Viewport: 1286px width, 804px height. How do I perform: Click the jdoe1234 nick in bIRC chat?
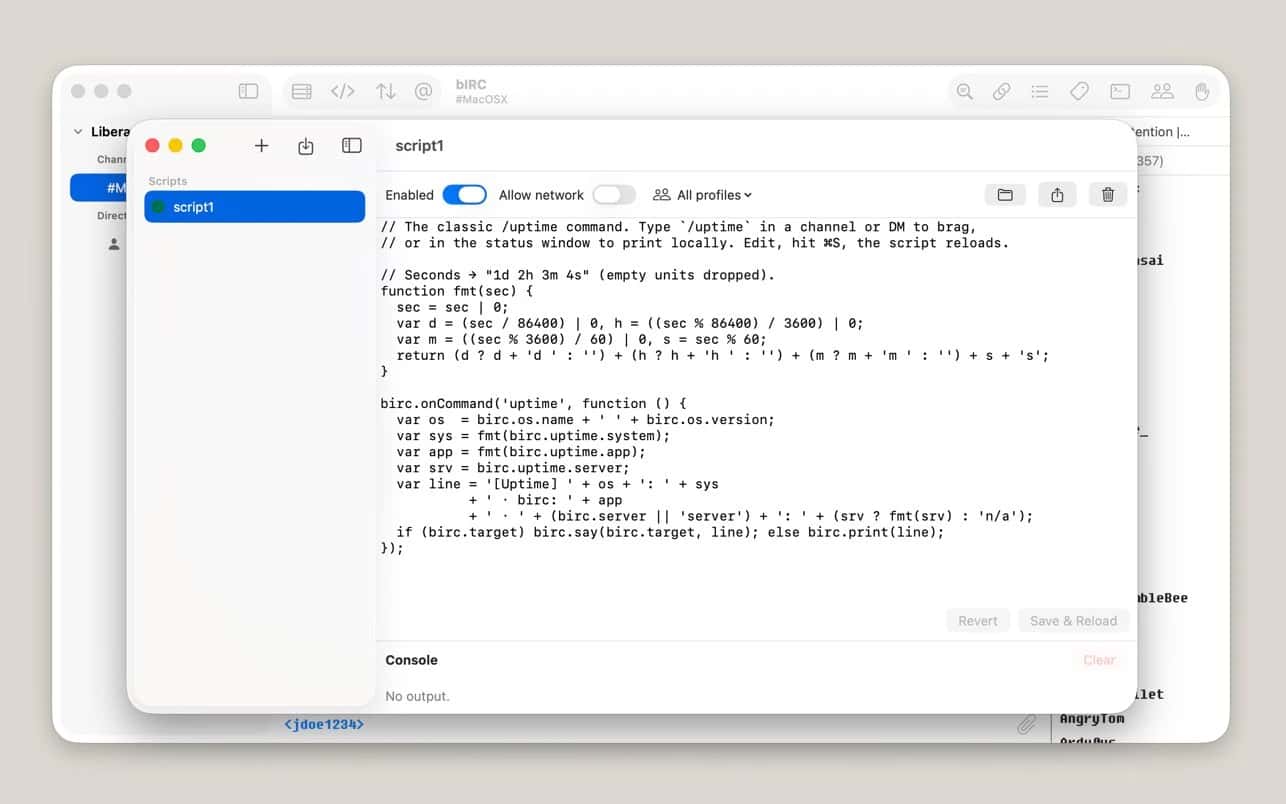[324, 723]
